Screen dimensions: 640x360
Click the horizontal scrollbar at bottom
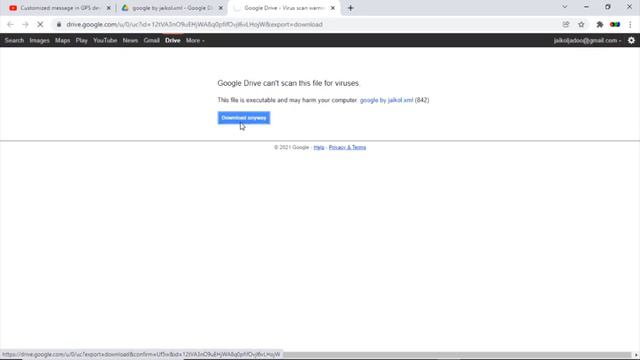click(457, 355)
